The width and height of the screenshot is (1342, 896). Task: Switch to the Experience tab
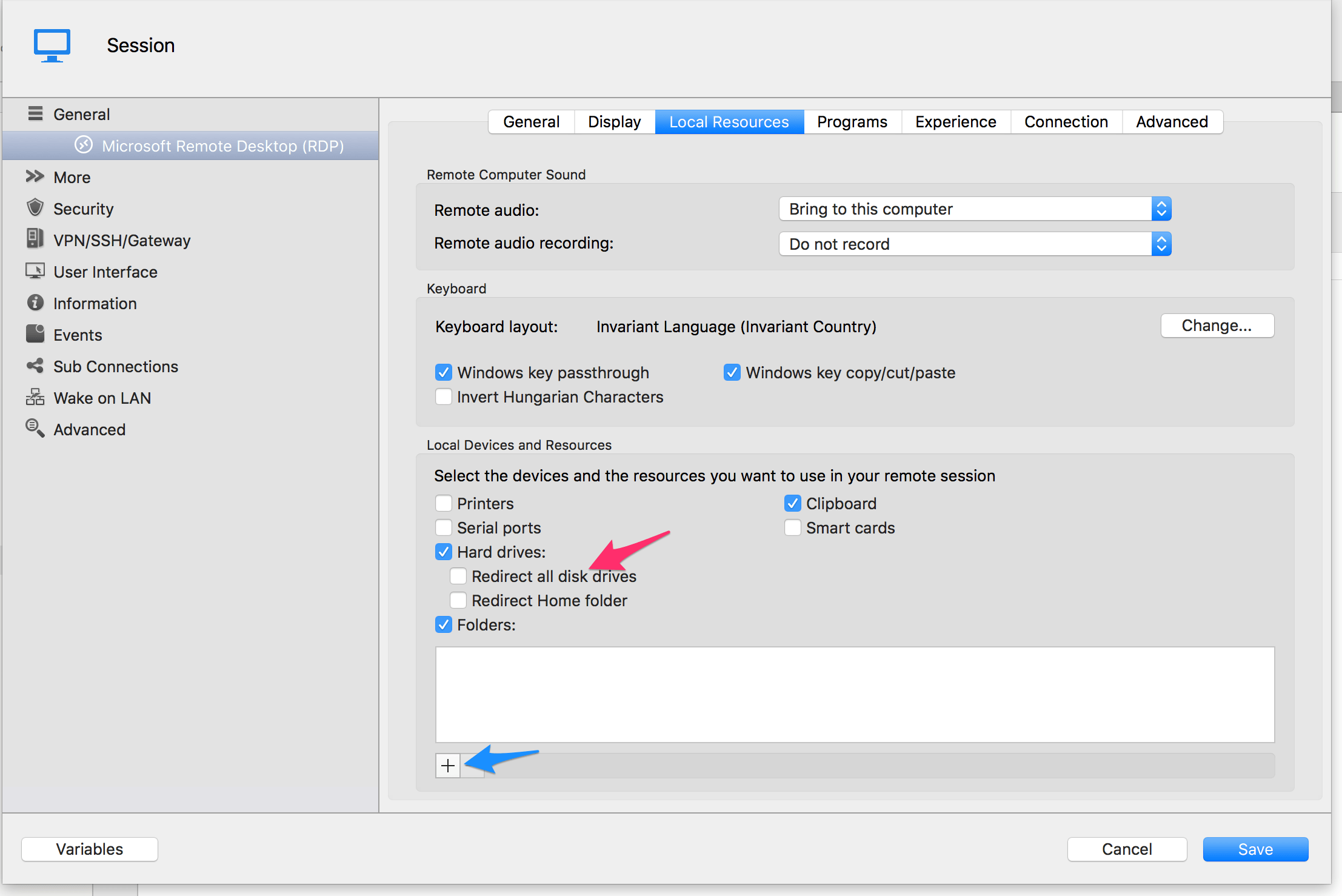tap(955, 121)
